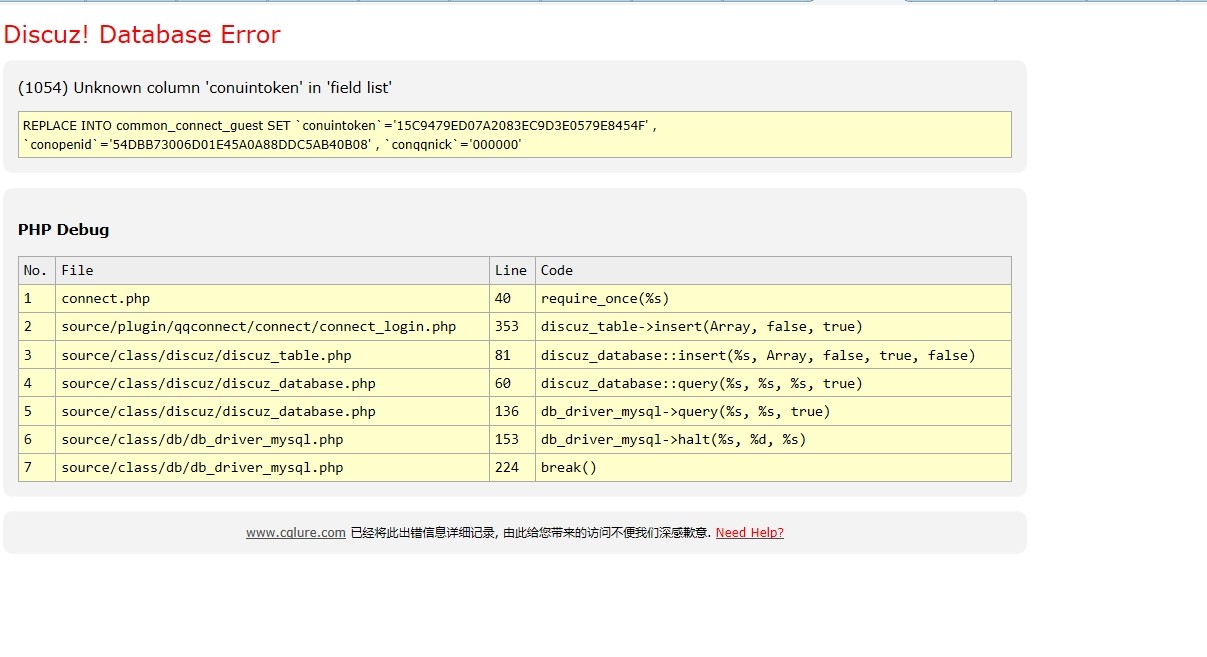The height and width of the screenshot is (657, 1207).
Task: Click the Discuz! Database Error heading
Action: (142, 35)
